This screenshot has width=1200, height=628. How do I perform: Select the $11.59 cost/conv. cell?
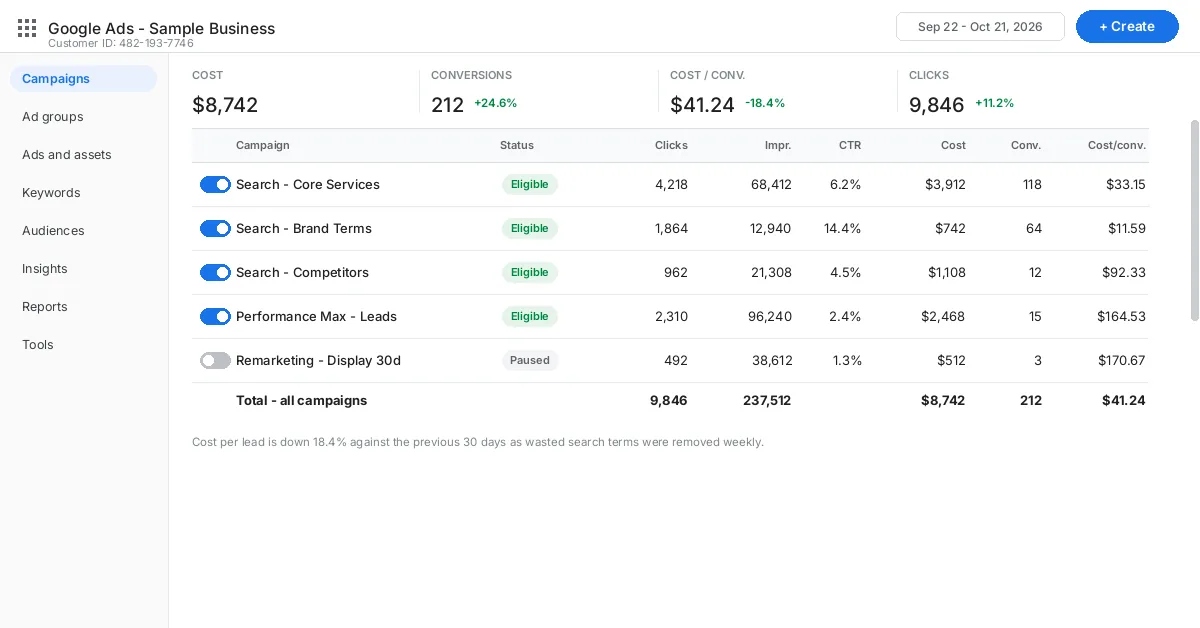(x=1127, y=228)
